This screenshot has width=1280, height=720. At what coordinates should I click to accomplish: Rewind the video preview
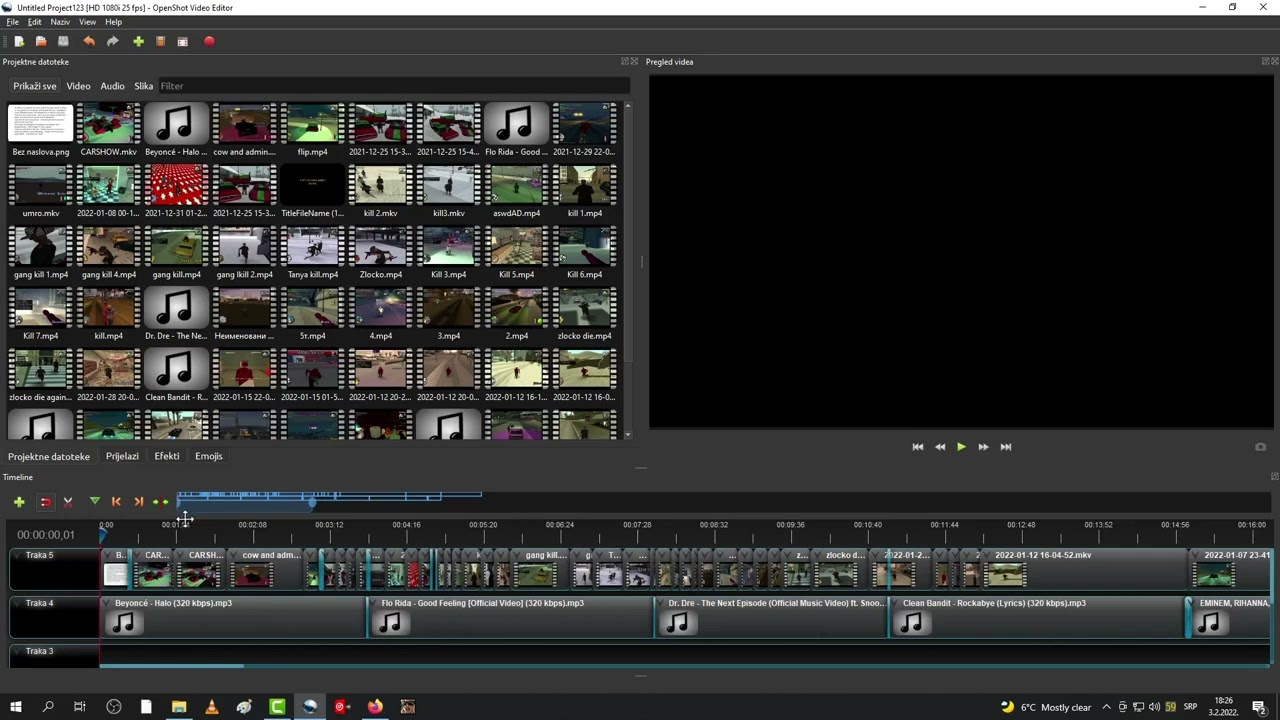pyautogui.click(x=940, y=447)
